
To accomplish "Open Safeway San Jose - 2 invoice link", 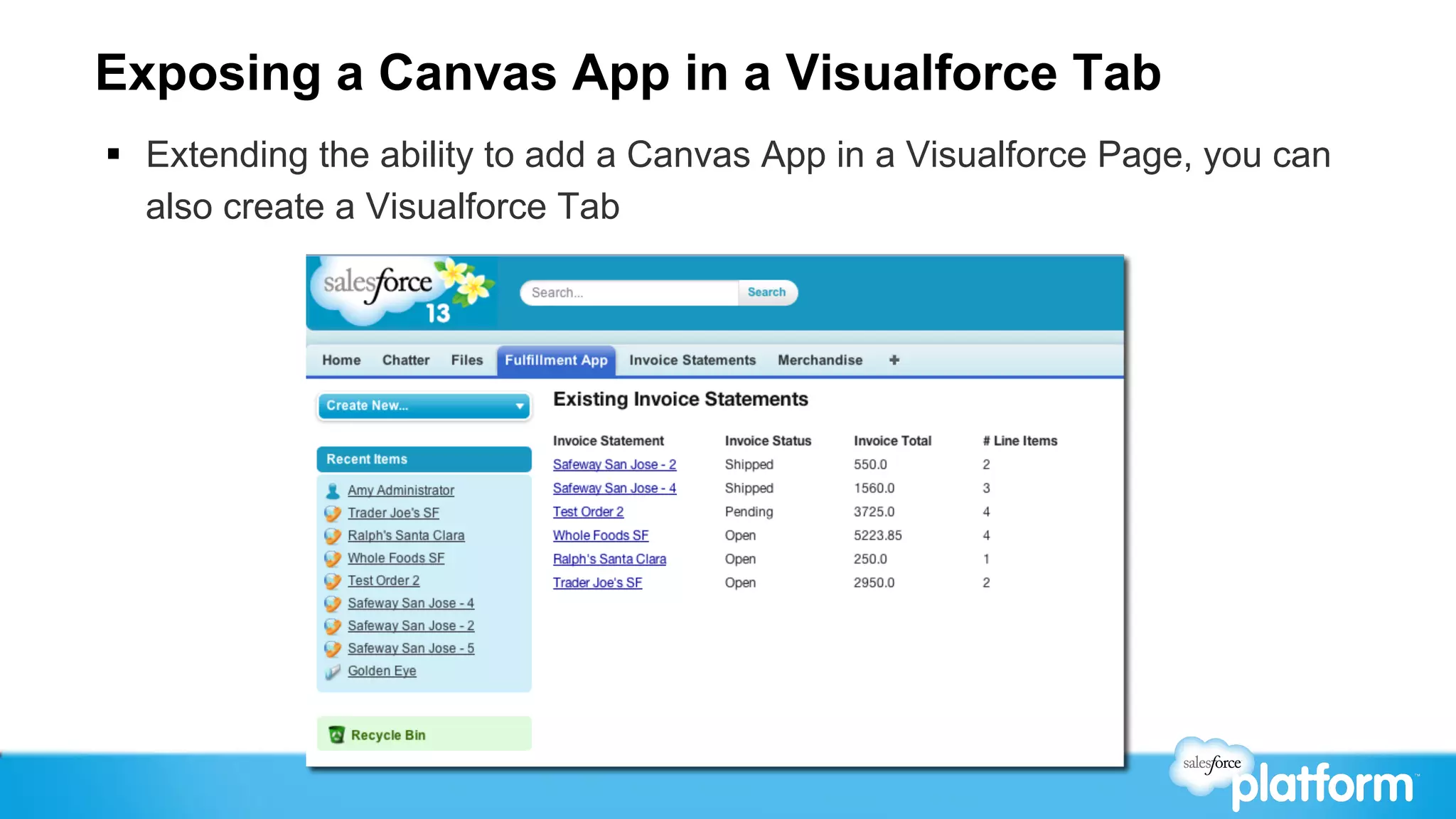I will (x=614, y=465).
